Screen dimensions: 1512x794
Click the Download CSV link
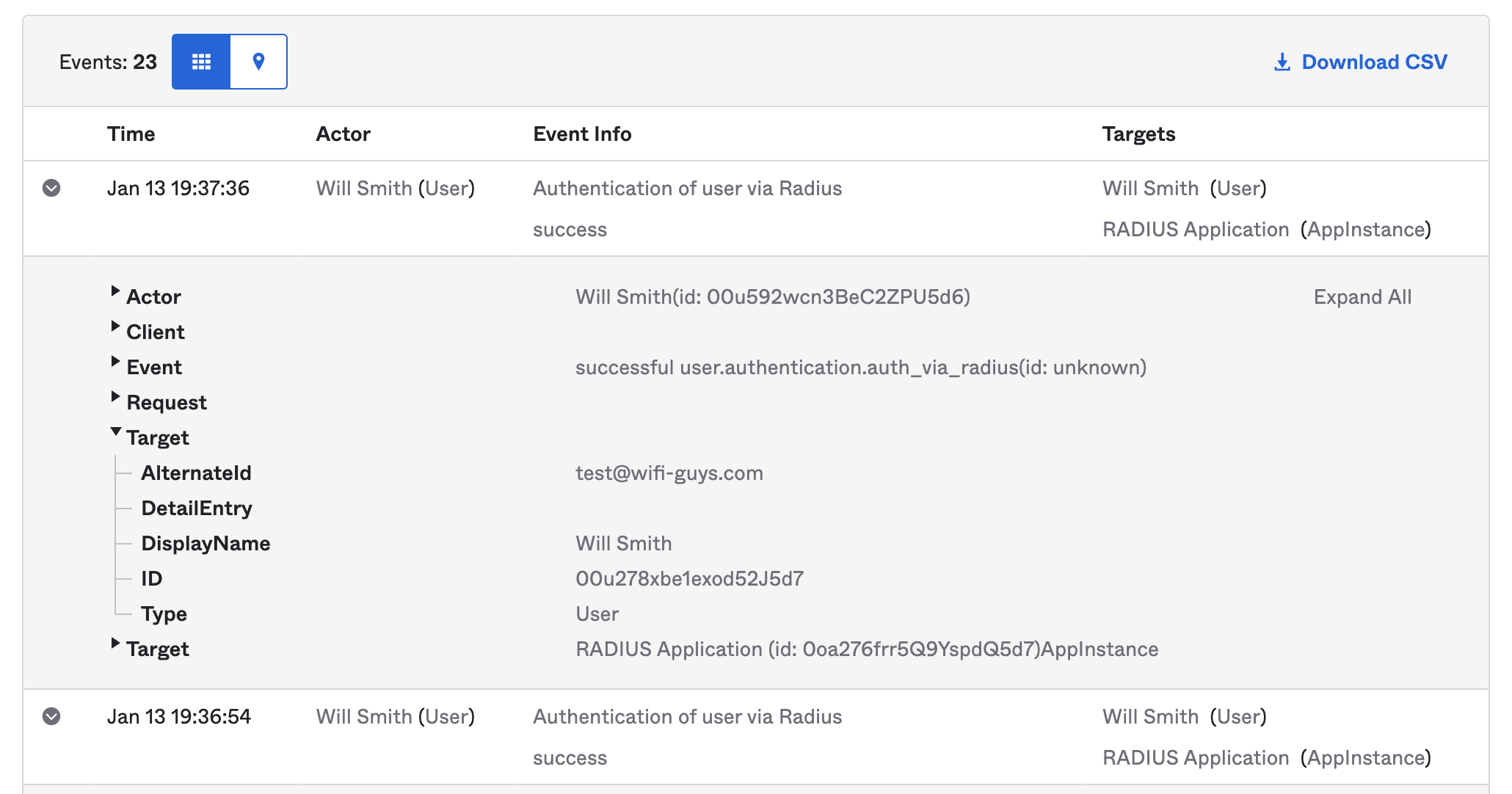(x=1374, y=62)
